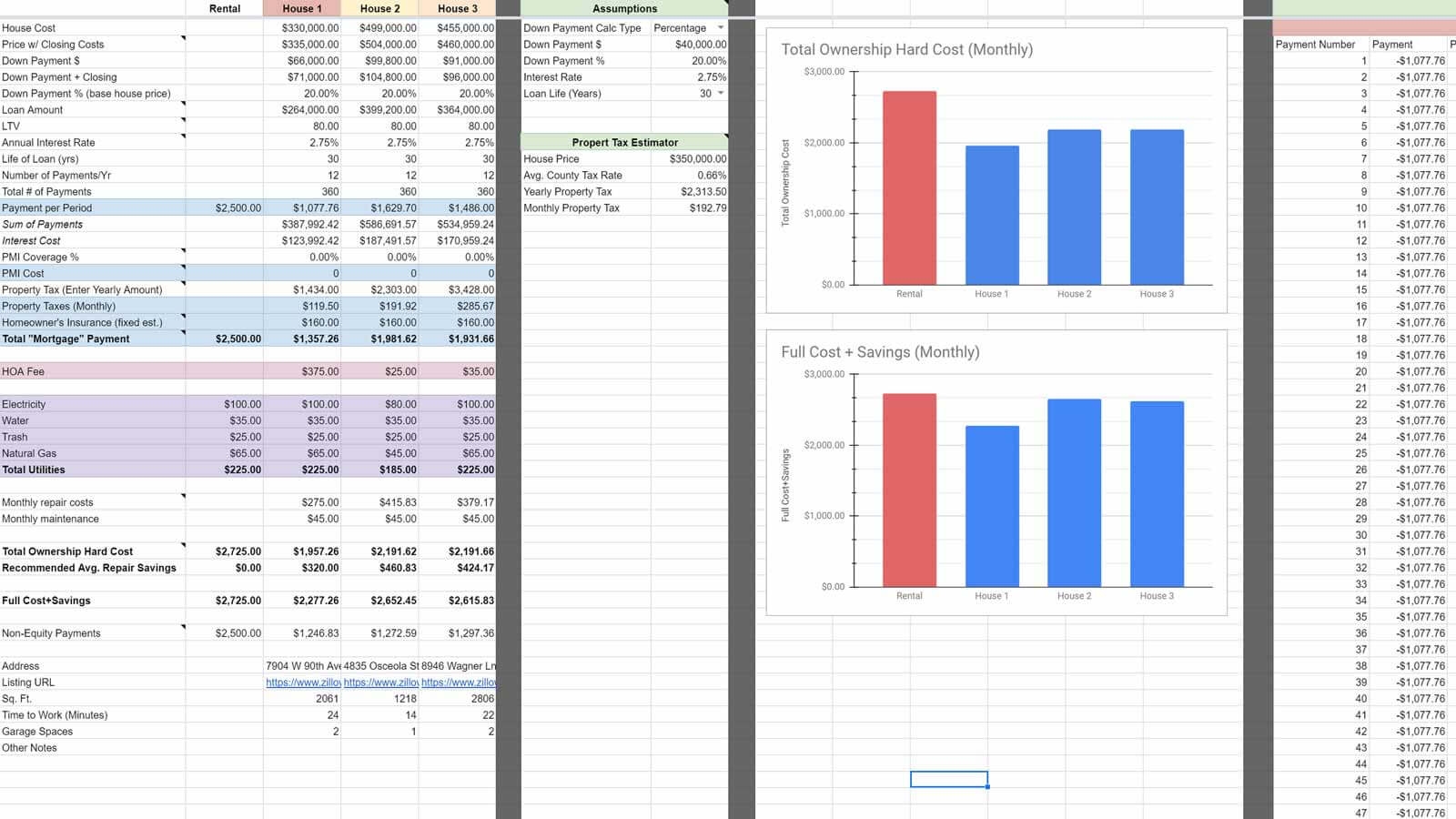
Task: Select the Rental column header cell
Action: coord(225,8)
